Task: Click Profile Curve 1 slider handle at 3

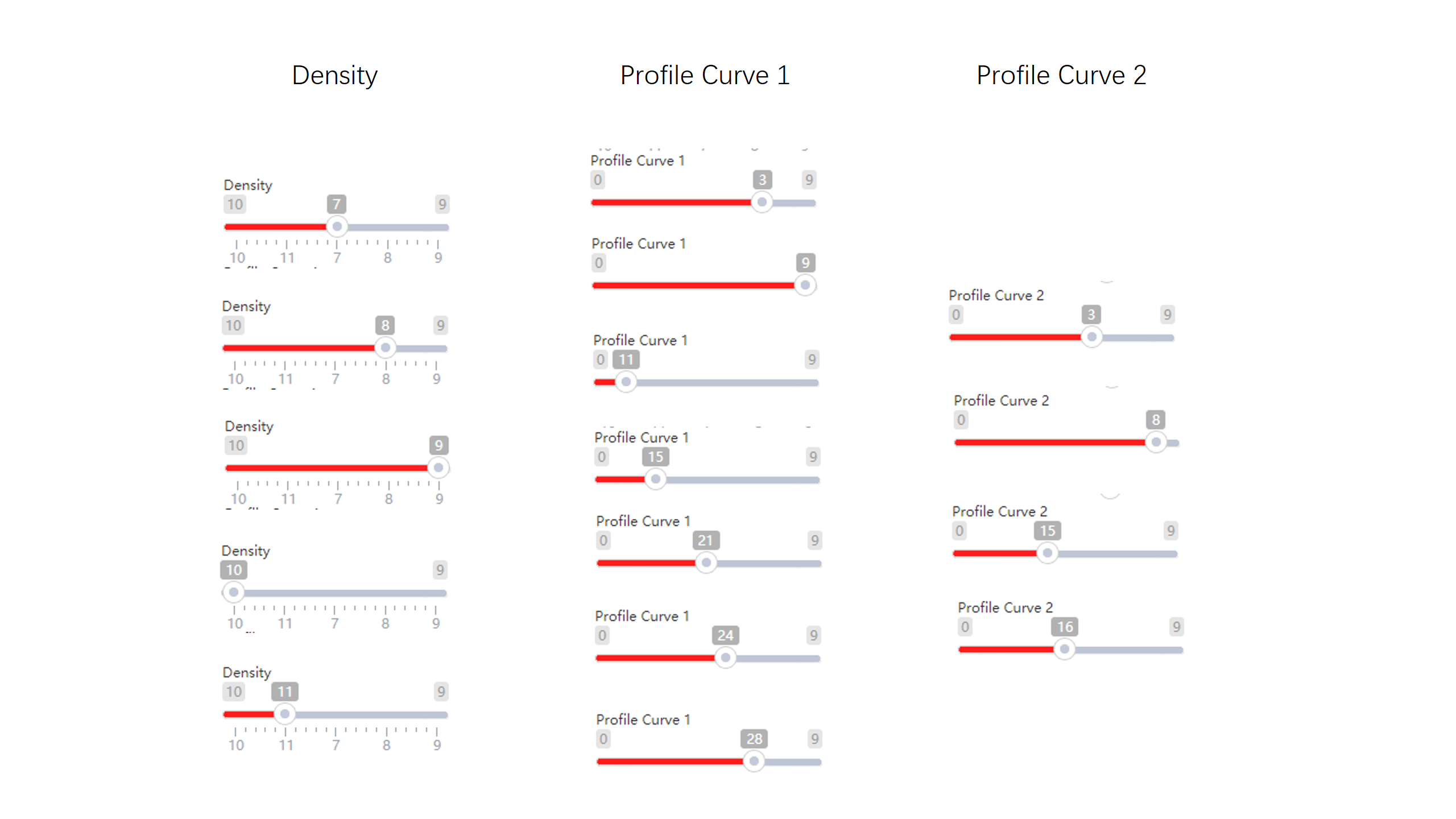Action: point(762,202)
